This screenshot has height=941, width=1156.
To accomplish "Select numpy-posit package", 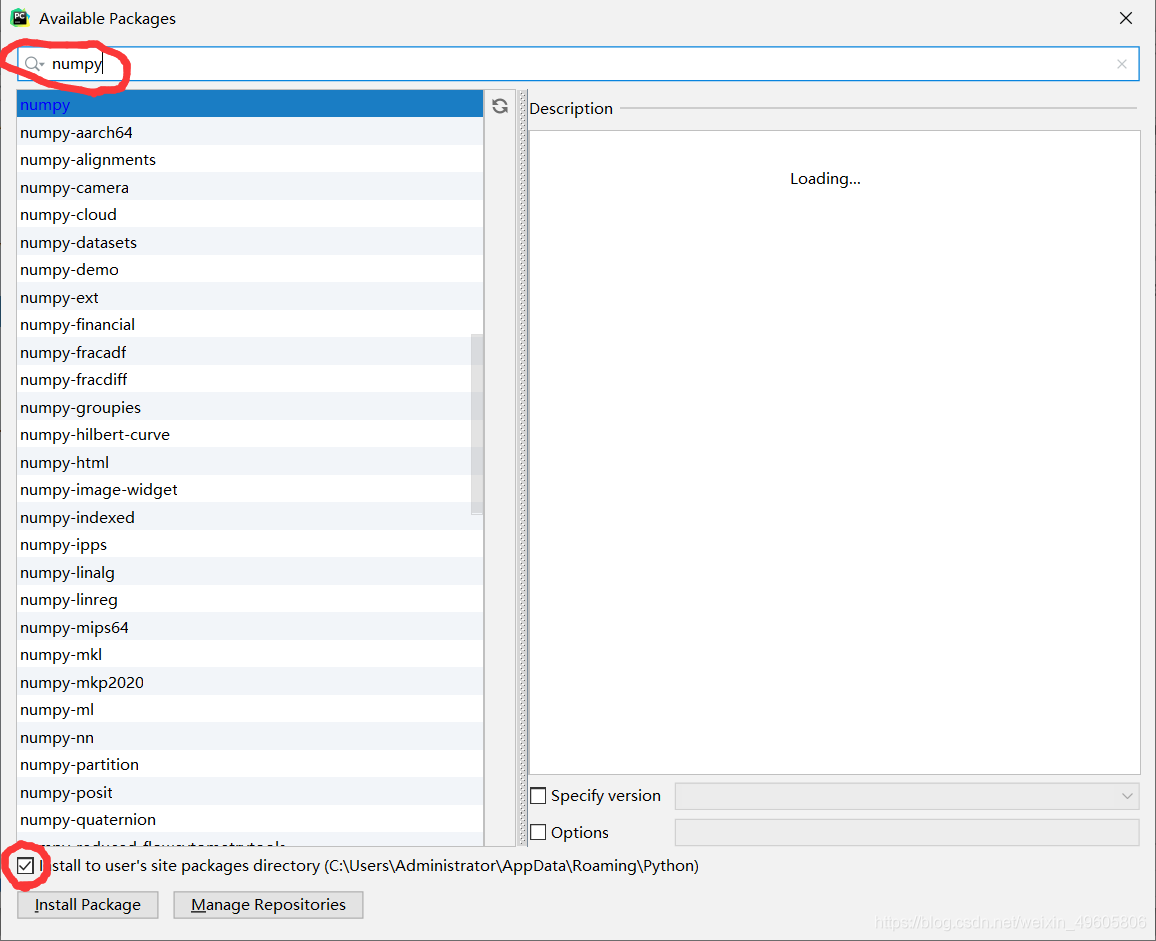I will coord(250,793).
